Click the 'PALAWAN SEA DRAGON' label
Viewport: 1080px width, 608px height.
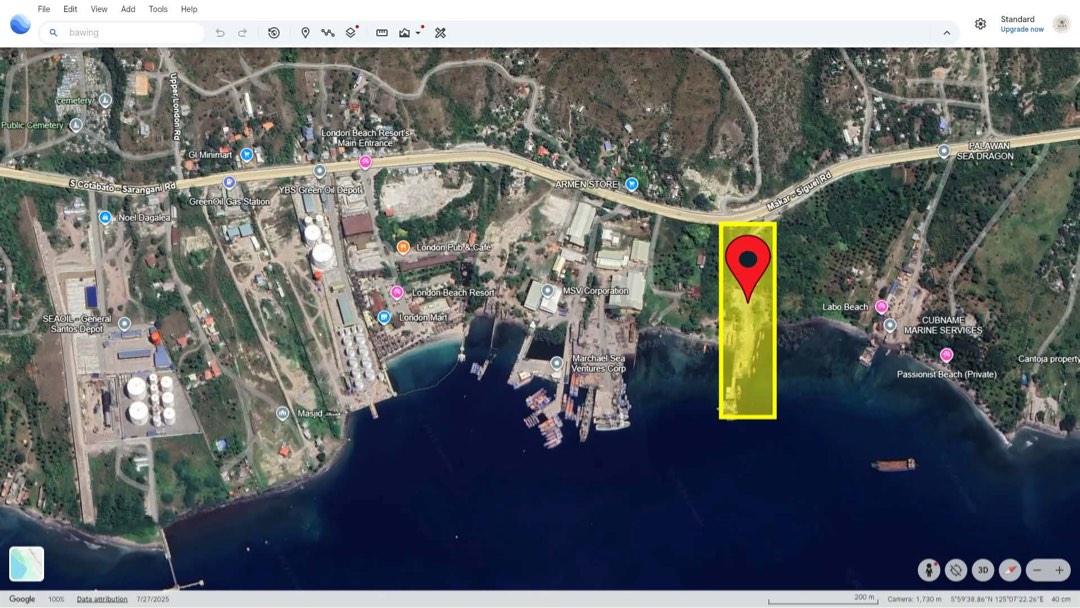click(x=985, y=151)
